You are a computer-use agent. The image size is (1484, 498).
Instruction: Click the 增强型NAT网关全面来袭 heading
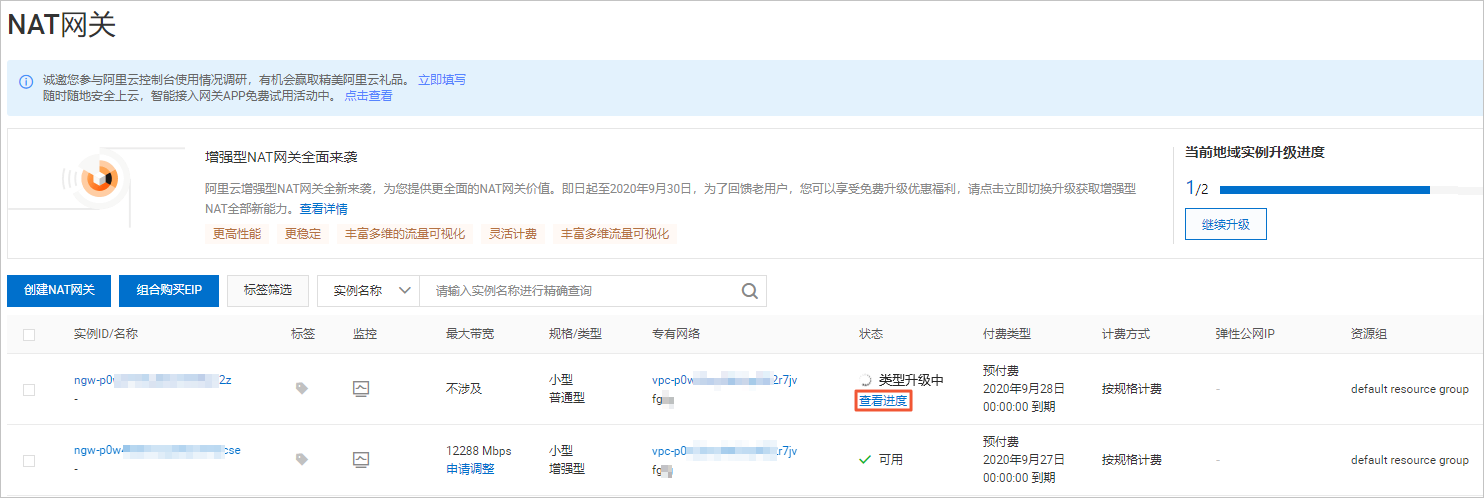(281, 157)
